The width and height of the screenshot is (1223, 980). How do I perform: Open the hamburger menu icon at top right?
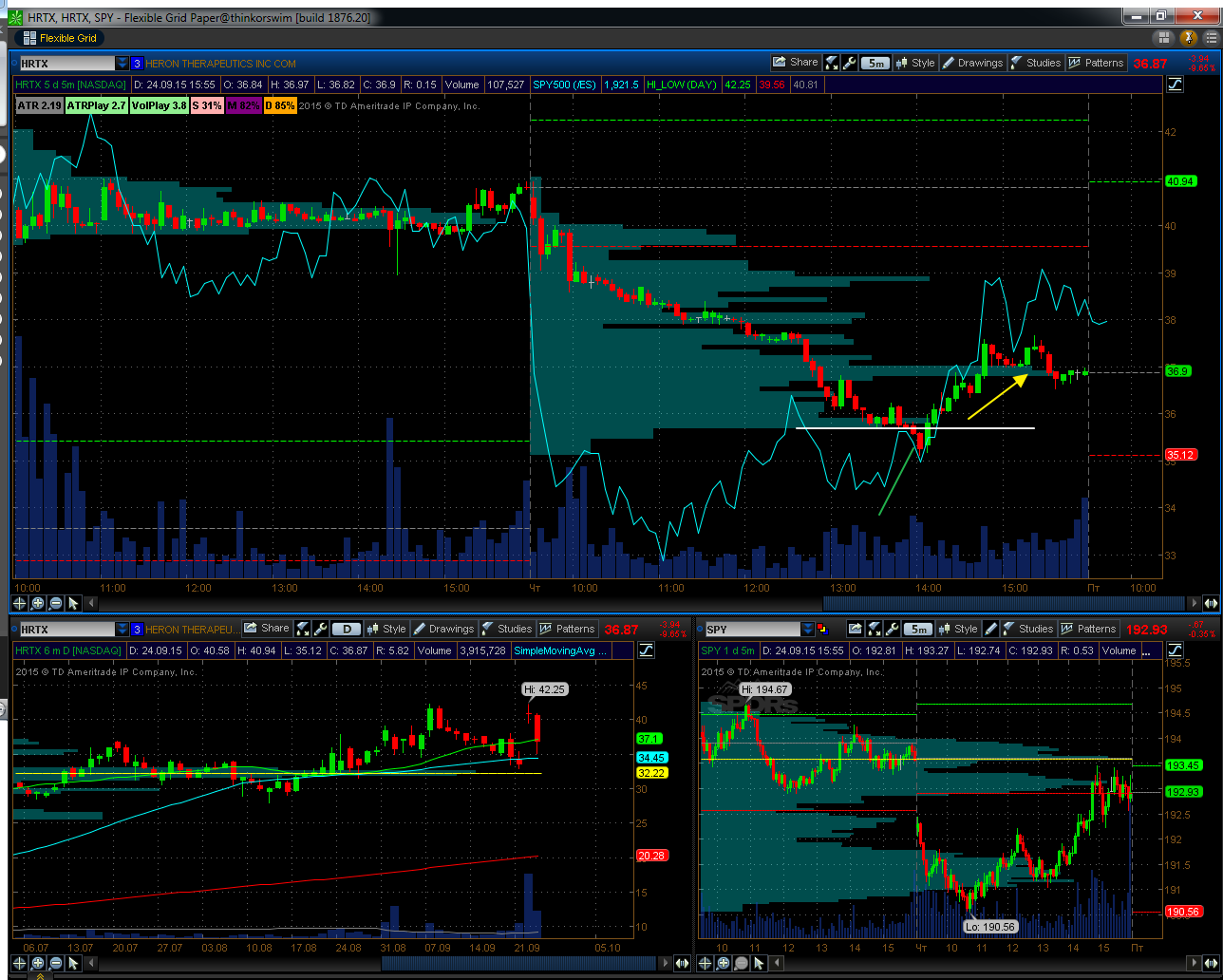pyautogui.click(x=1210, y=38)
